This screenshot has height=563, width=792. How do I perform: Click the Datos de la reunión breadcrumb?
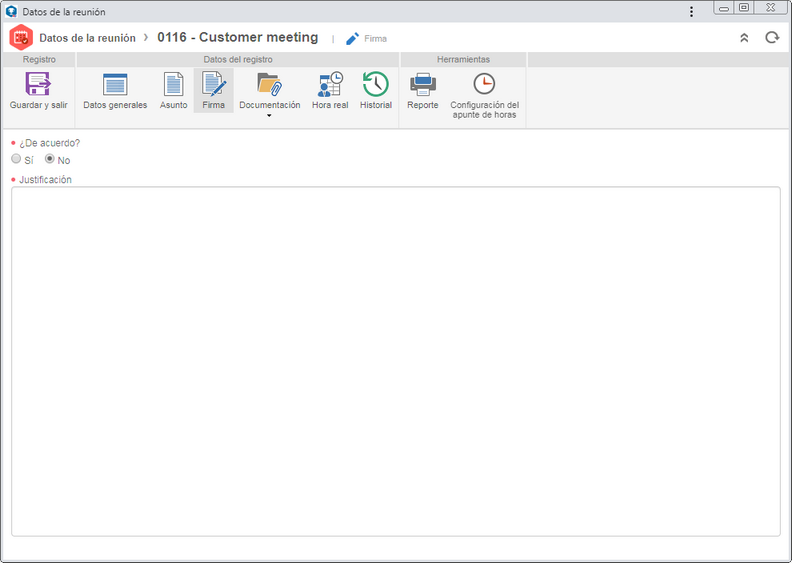point(87,38)
